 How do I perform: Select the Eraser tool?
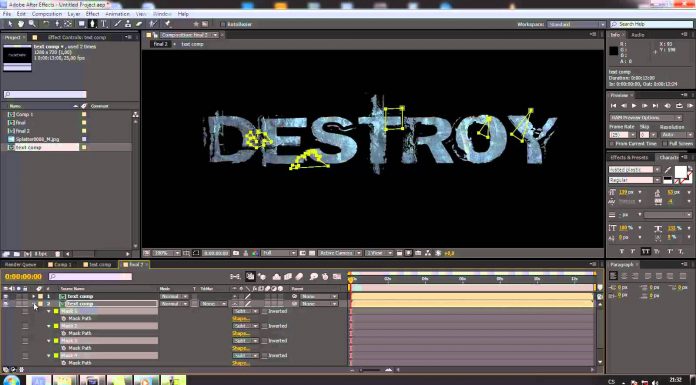[x=138, y=24]
